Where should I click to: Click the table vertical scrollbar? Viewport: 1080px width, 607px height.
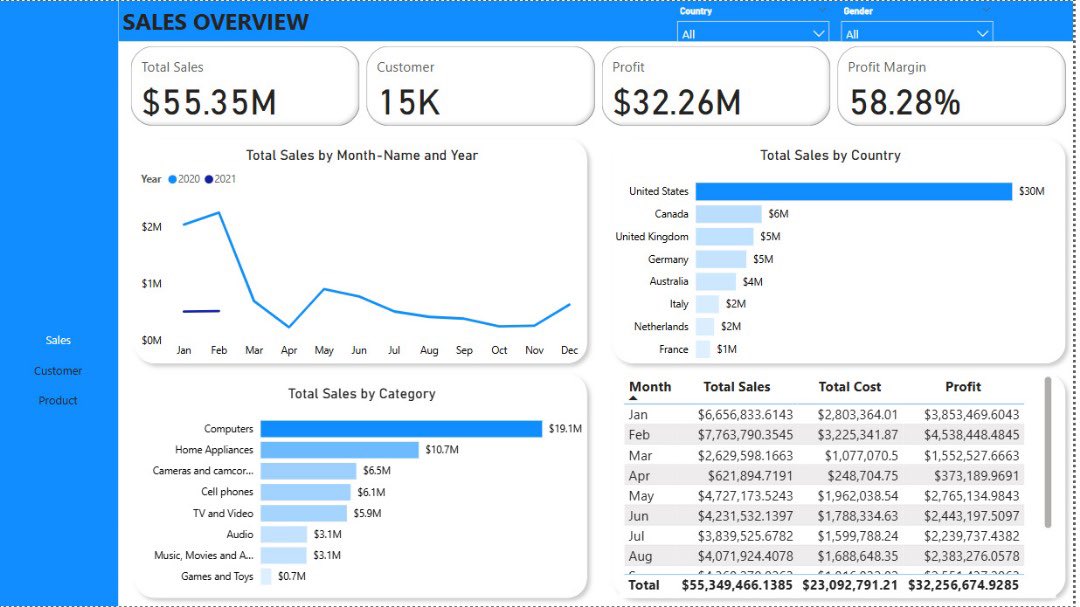(x=1048, y=452)
